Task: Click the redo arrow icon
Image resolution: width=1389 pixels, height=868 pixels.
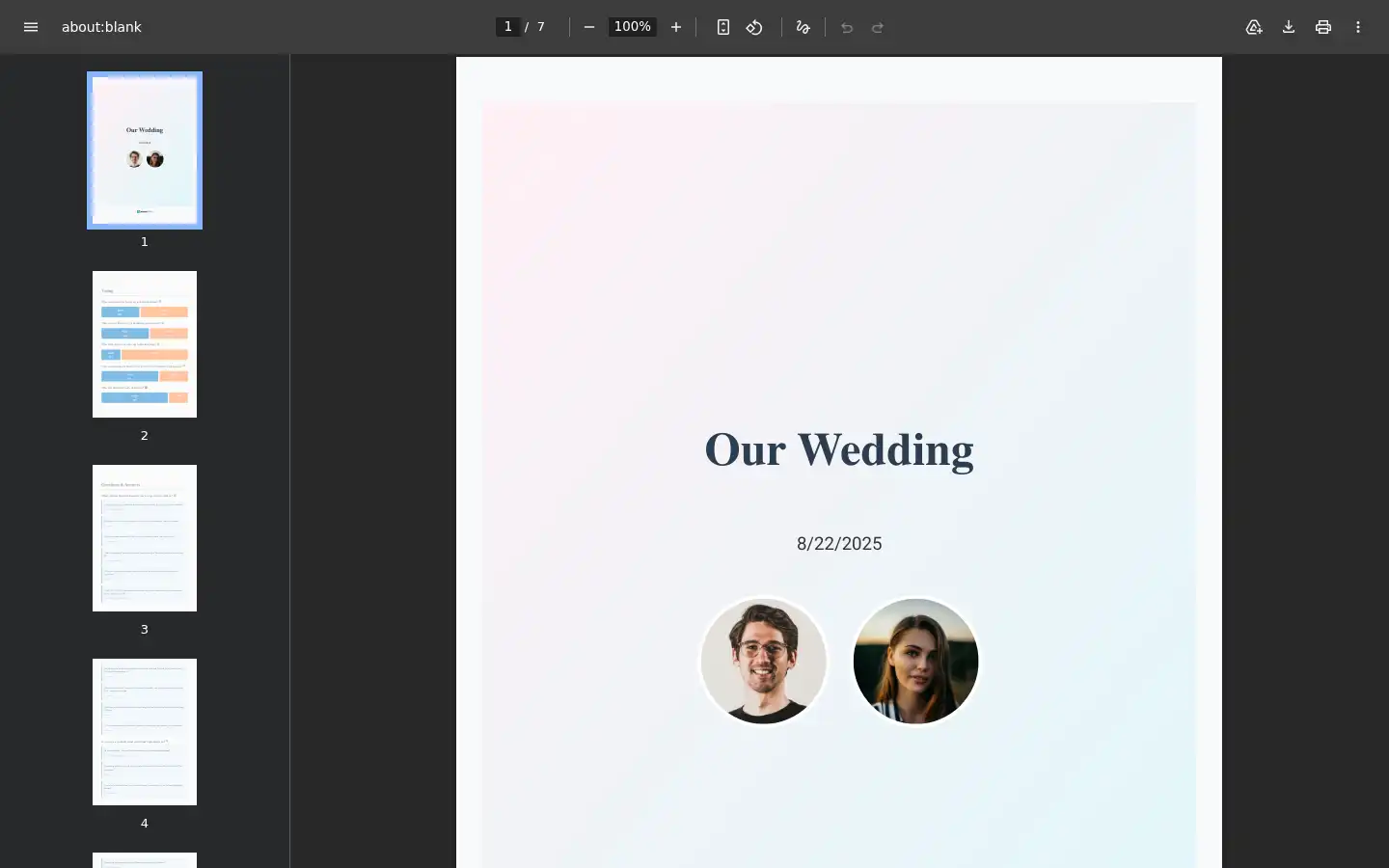Action: 878,27
